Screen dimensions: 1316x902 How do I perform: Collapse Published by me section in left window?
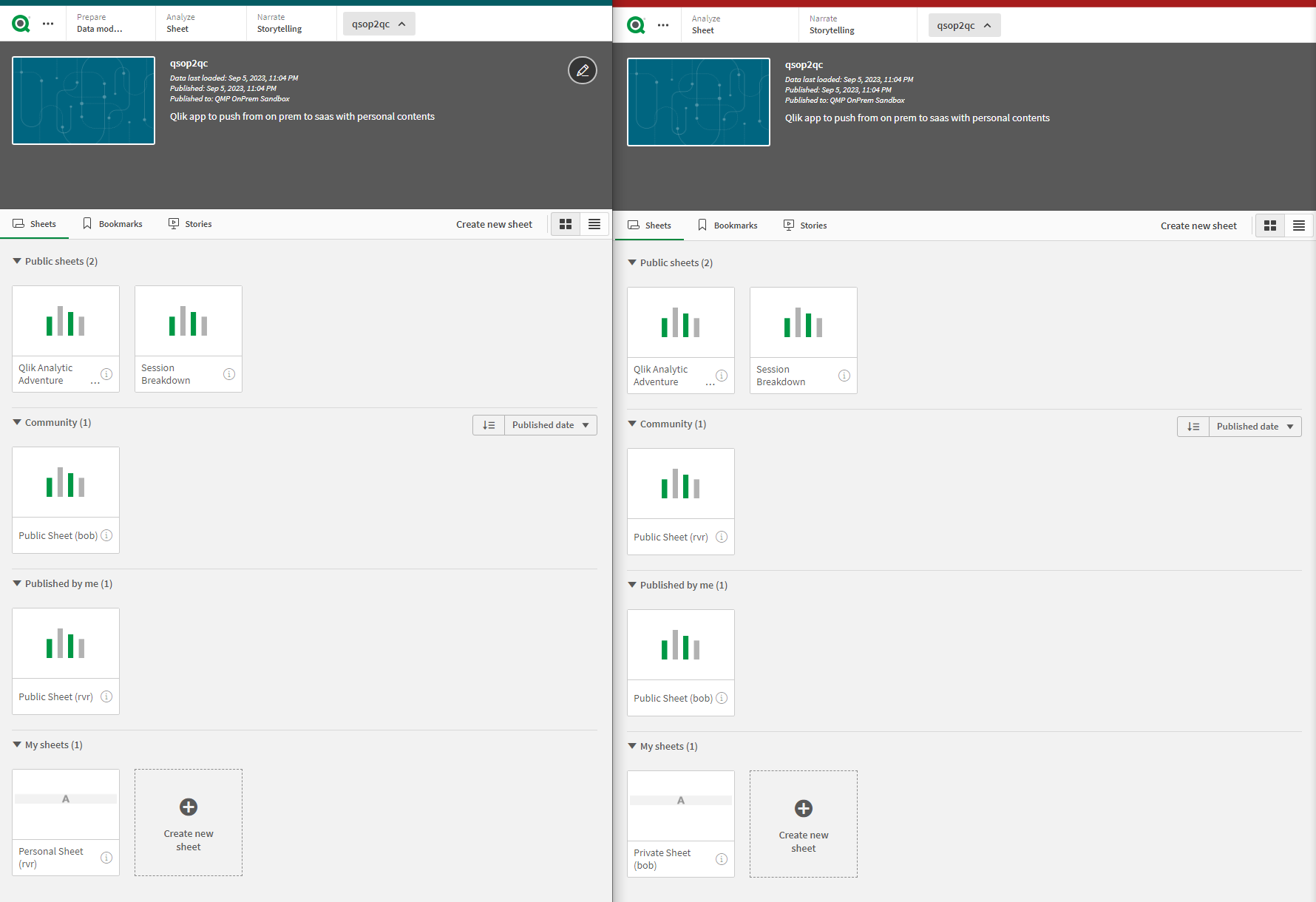click(x=17, y=583)
